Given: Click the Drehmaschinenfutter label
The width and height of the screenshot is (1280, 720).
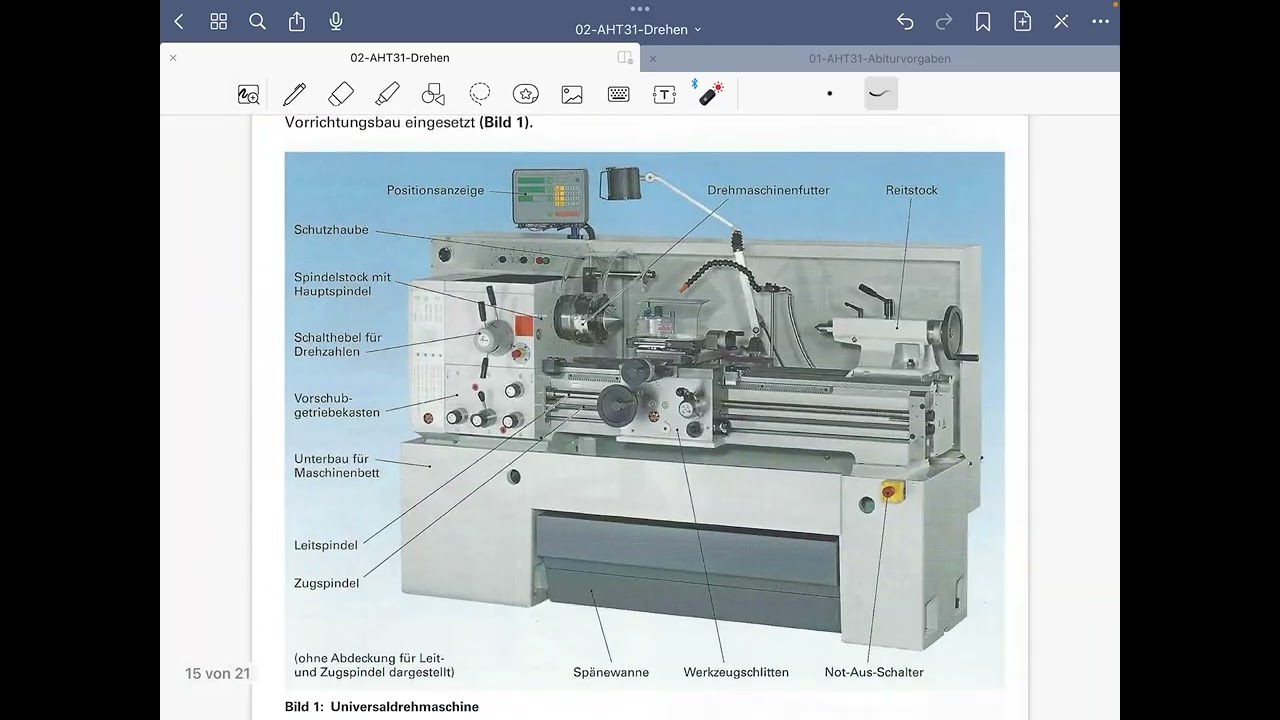Looking at the screenshot, I should point(768,190).
